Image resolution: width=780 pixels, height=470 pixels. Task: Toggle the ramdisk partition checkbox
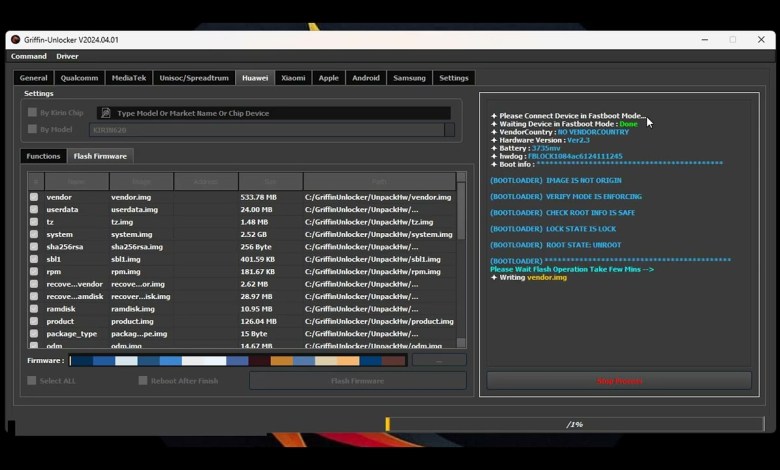pos(34,309)
